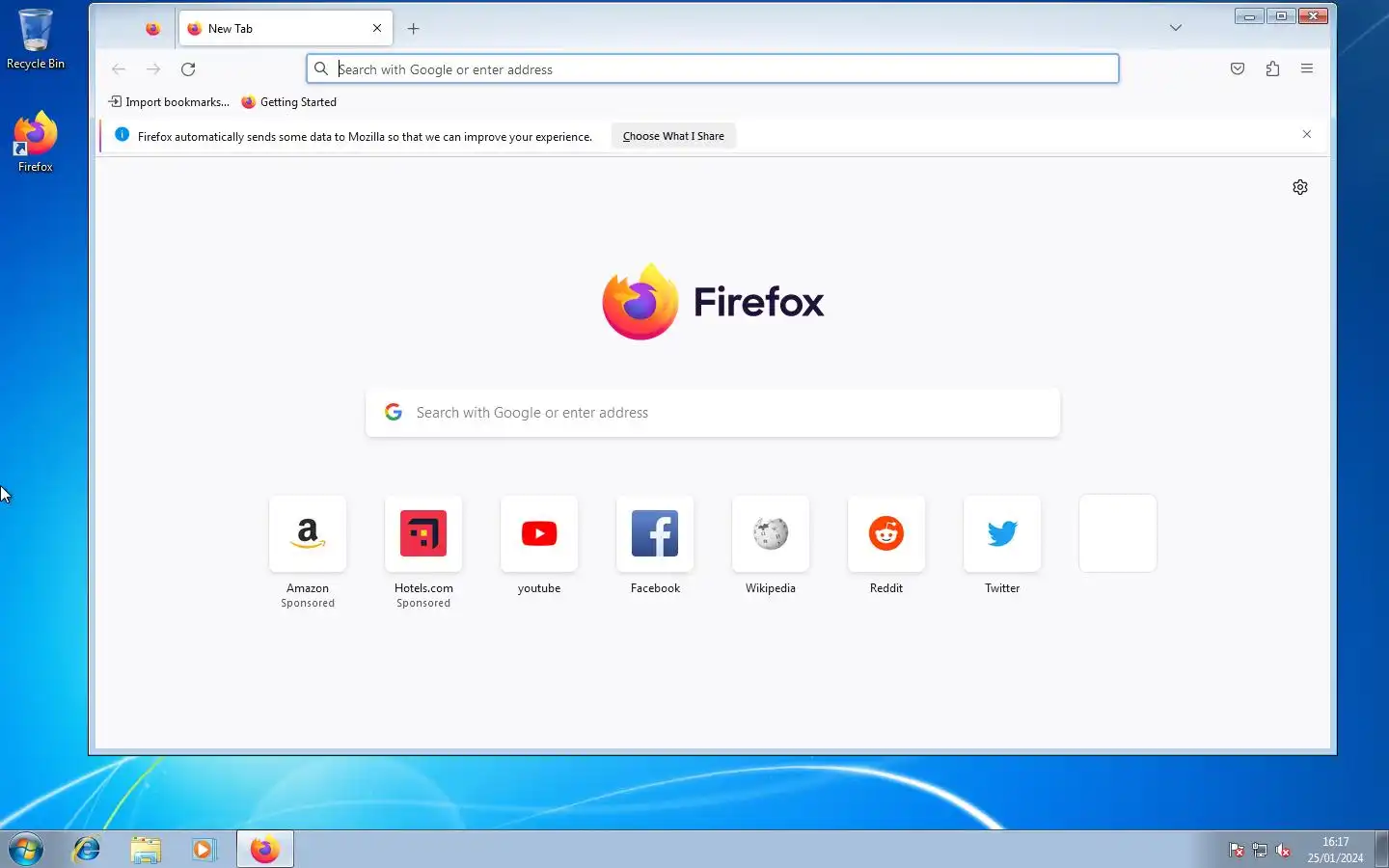This screenshot has width=1389, height=868.
Task: Open the Firefox application hamburger menu
Action: tap(1307, 68)
